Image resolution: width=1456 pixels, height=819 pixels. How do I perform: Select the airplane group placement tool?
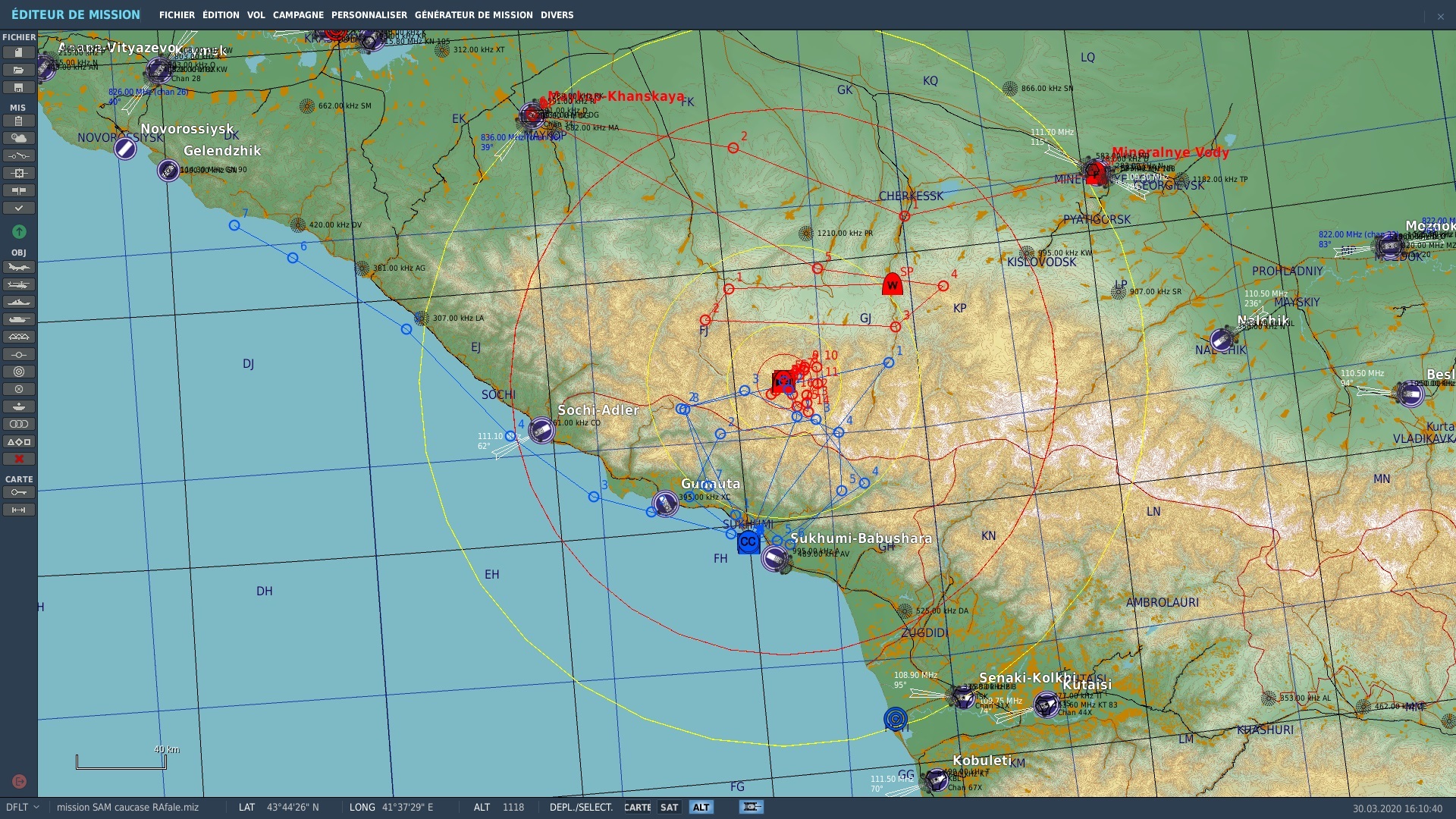[x=18, y=267]
